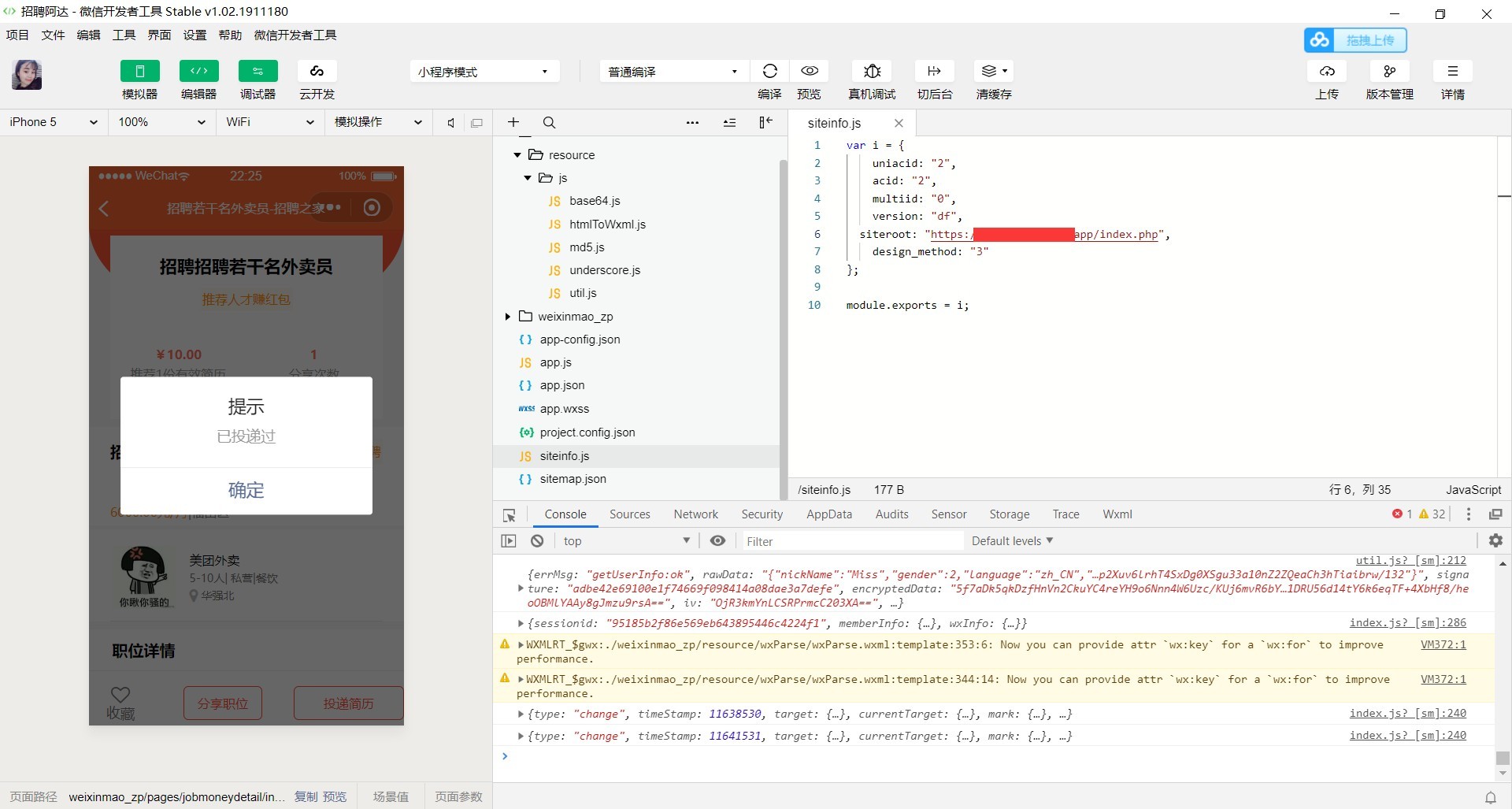Open the 文件 menu

pyautogui.click(x=53, y=35)
